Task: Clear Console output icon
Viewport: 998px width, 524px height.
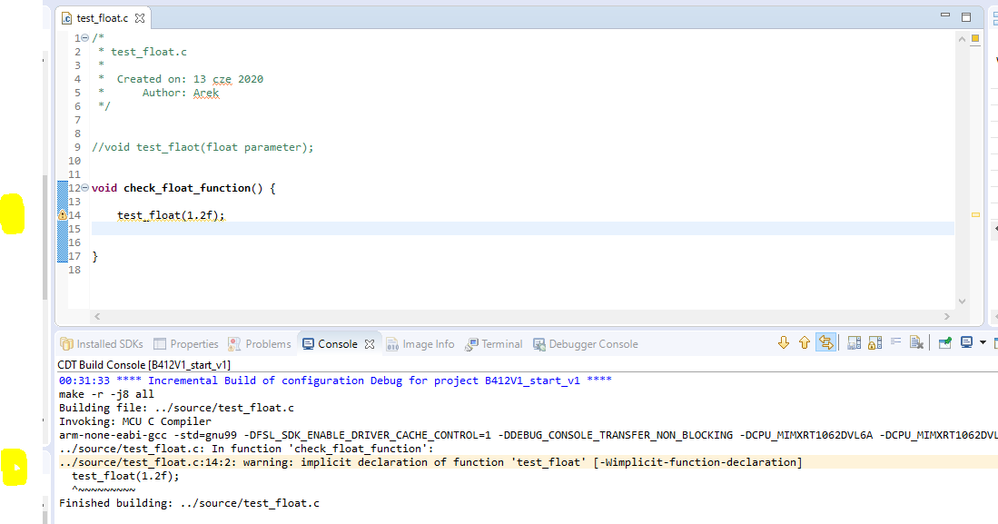Action: [x=917, y=343]
